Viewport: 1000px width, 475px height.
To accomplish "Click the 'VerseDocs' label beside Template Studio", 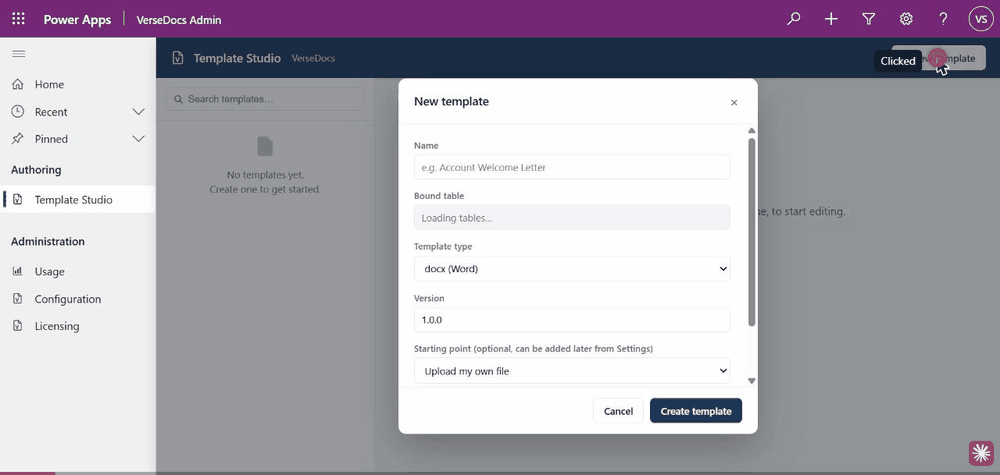I will pos(313,59).
